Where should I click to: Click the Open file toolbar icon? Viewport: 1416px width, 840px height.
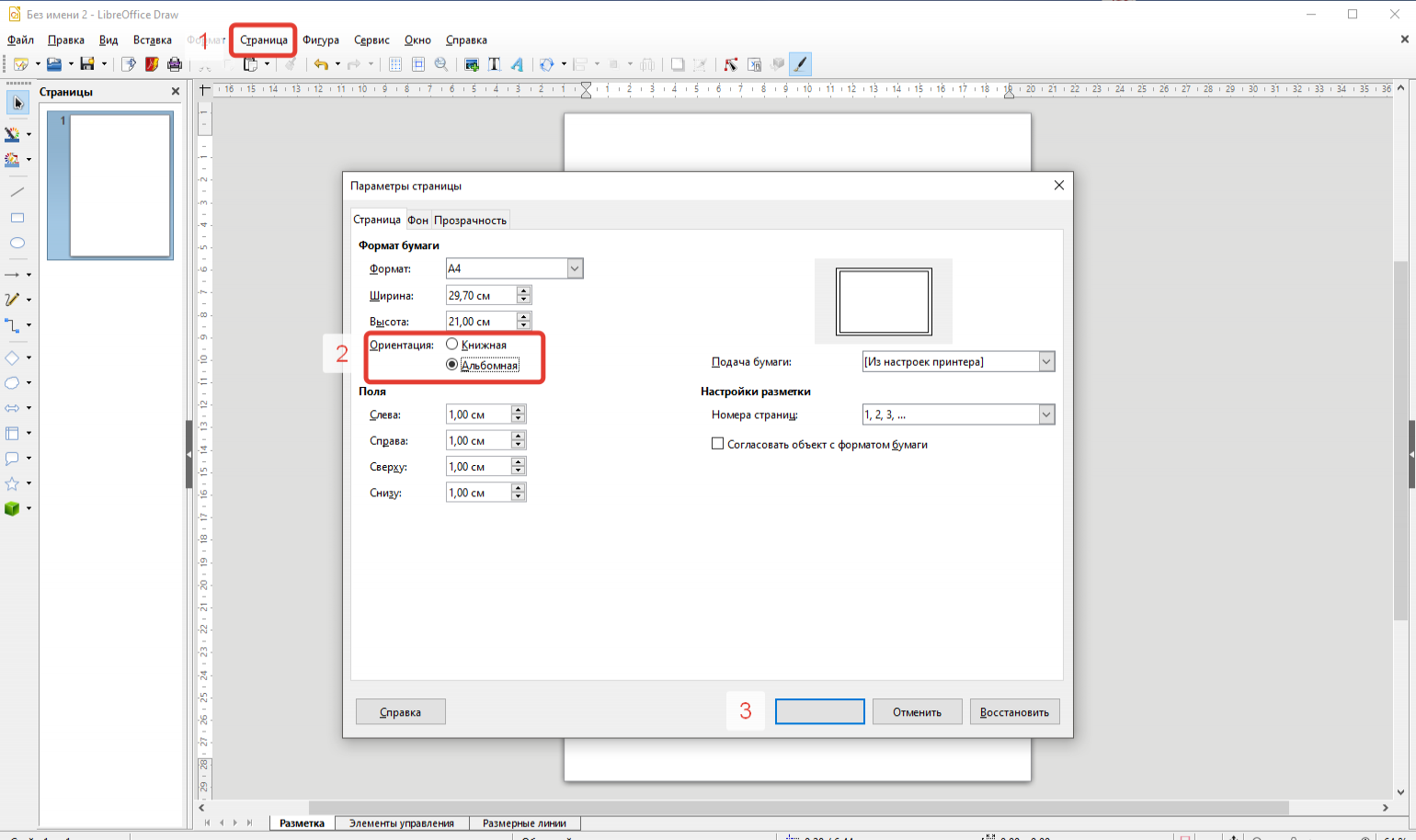(x=54, y=64)
